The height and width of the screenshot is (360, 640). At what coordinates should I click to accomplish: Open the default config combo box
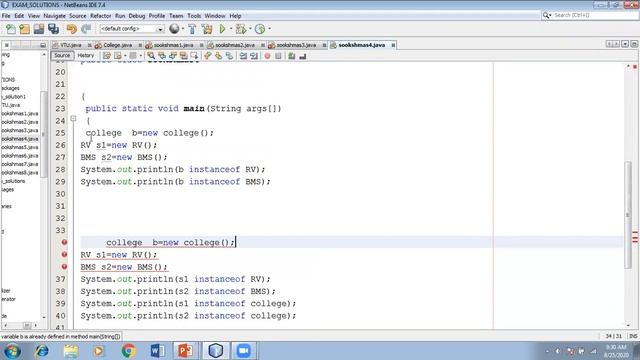point(131,29)
